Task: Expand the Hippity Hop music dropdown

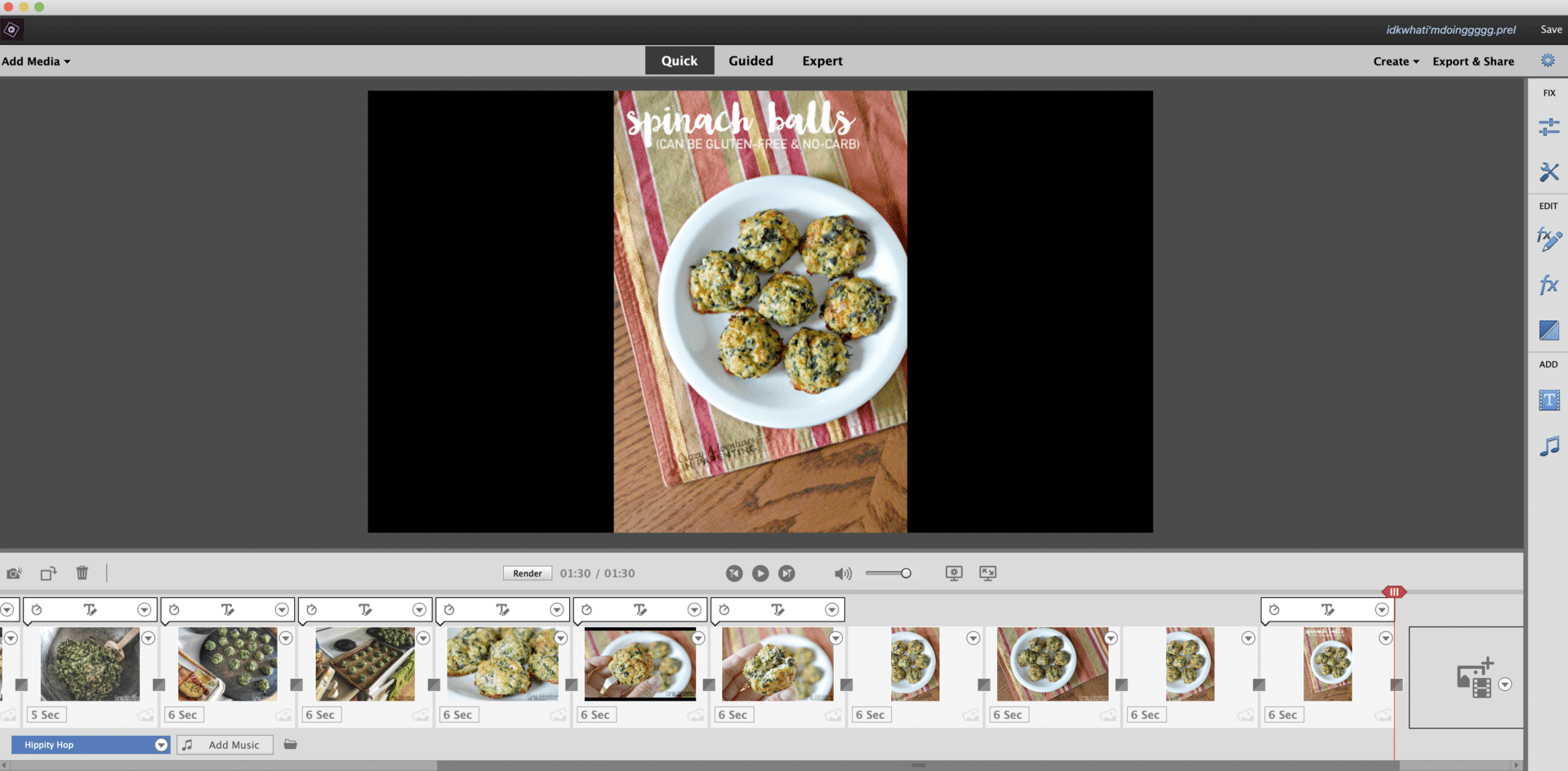Action: click(161, 745)
